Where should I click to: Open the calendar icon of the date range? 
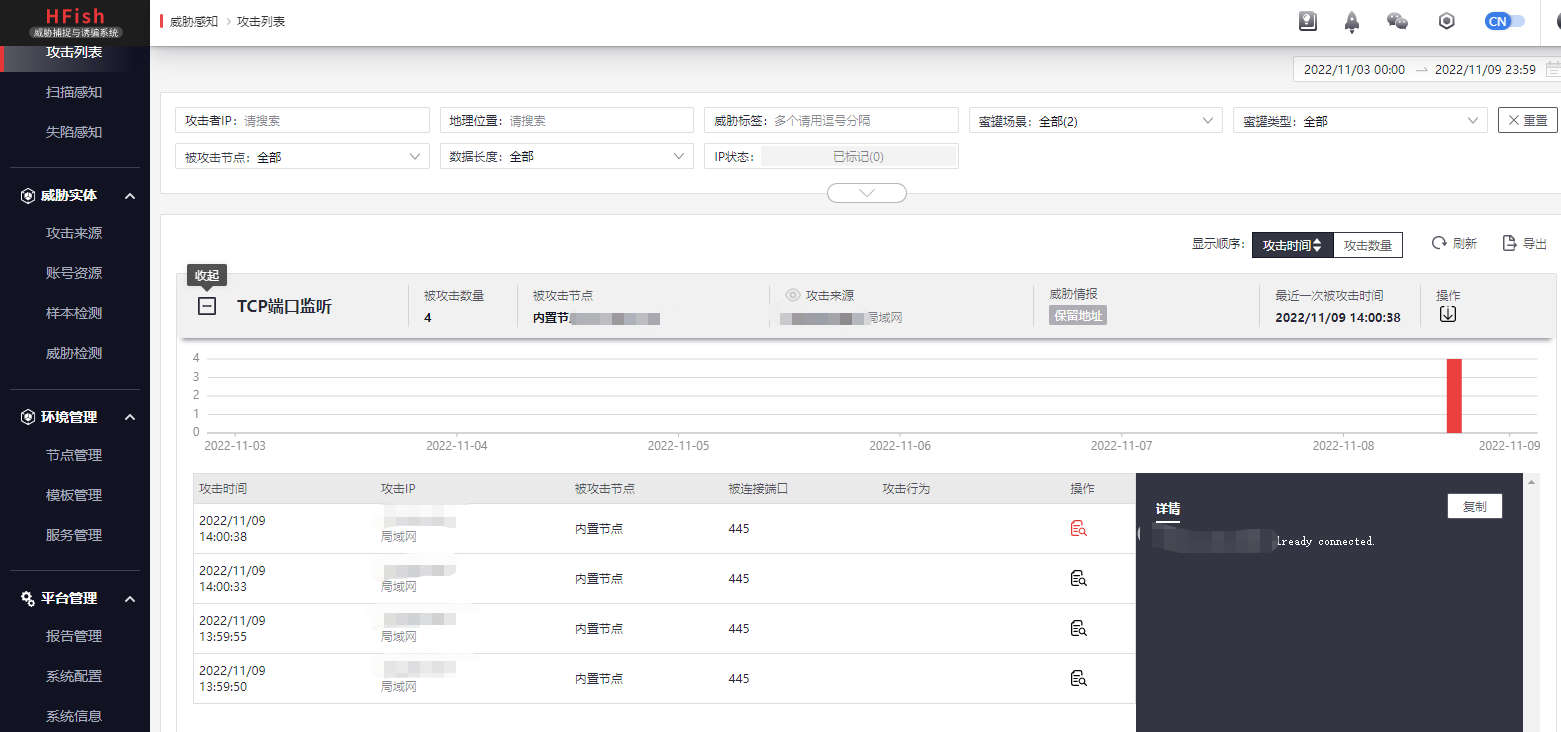(x=1552, y=70)
